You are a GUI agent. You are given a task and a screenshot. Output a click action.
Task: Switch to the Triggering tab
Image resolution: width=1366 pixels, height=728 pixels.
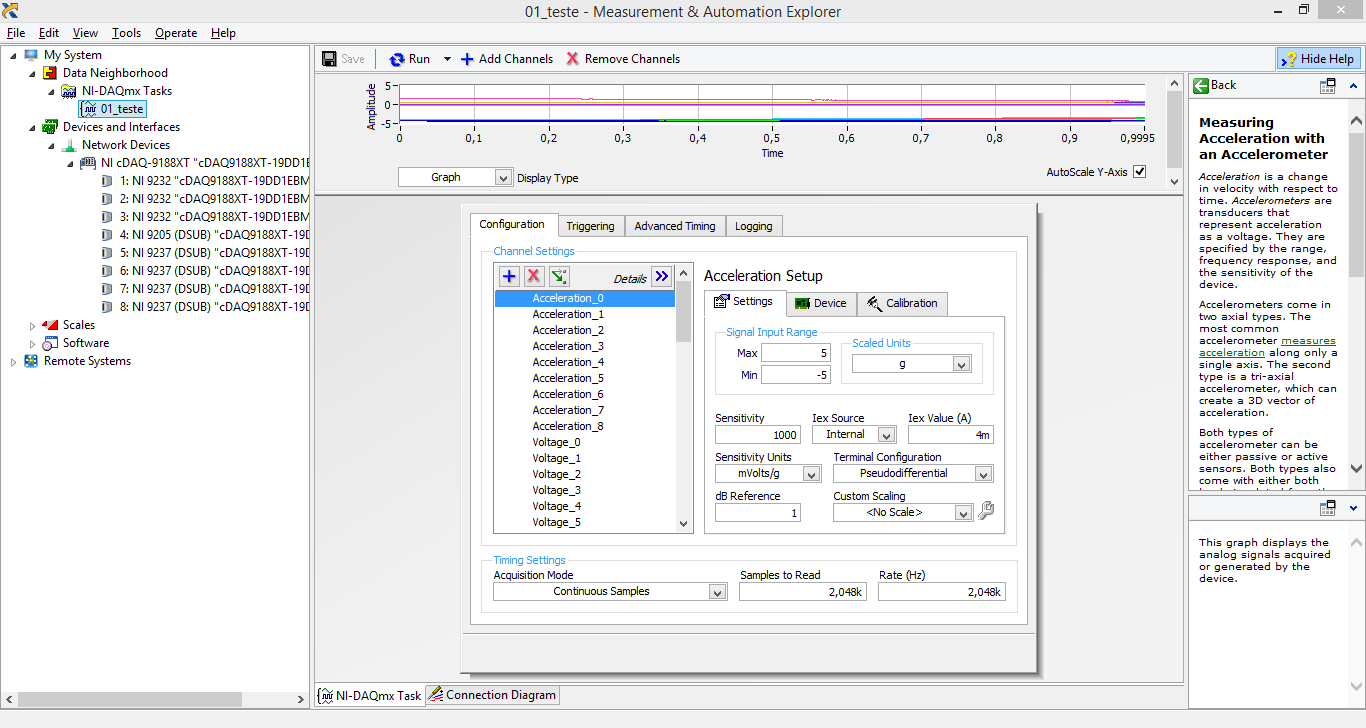pyautogui.click(x=590, y=226)
